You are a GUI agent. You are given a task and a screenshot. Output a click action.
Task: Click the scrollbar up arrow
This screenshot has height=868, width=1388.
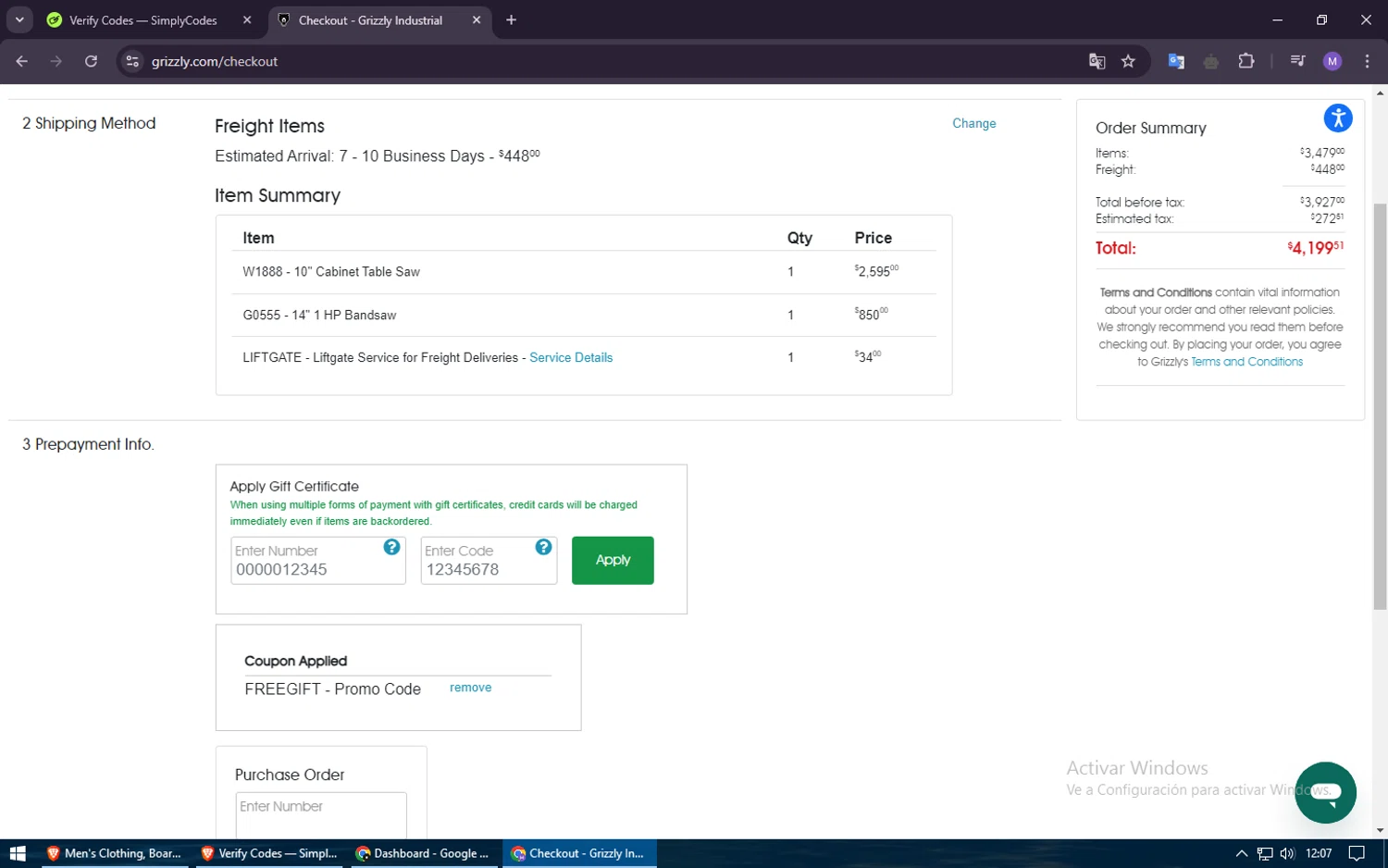tap(1380, 93)
